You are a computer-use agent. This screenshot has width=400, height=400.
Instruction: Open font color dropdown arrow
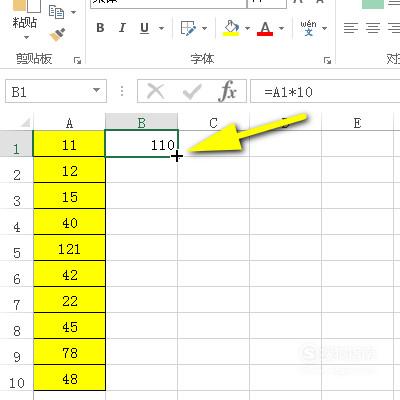281,28
